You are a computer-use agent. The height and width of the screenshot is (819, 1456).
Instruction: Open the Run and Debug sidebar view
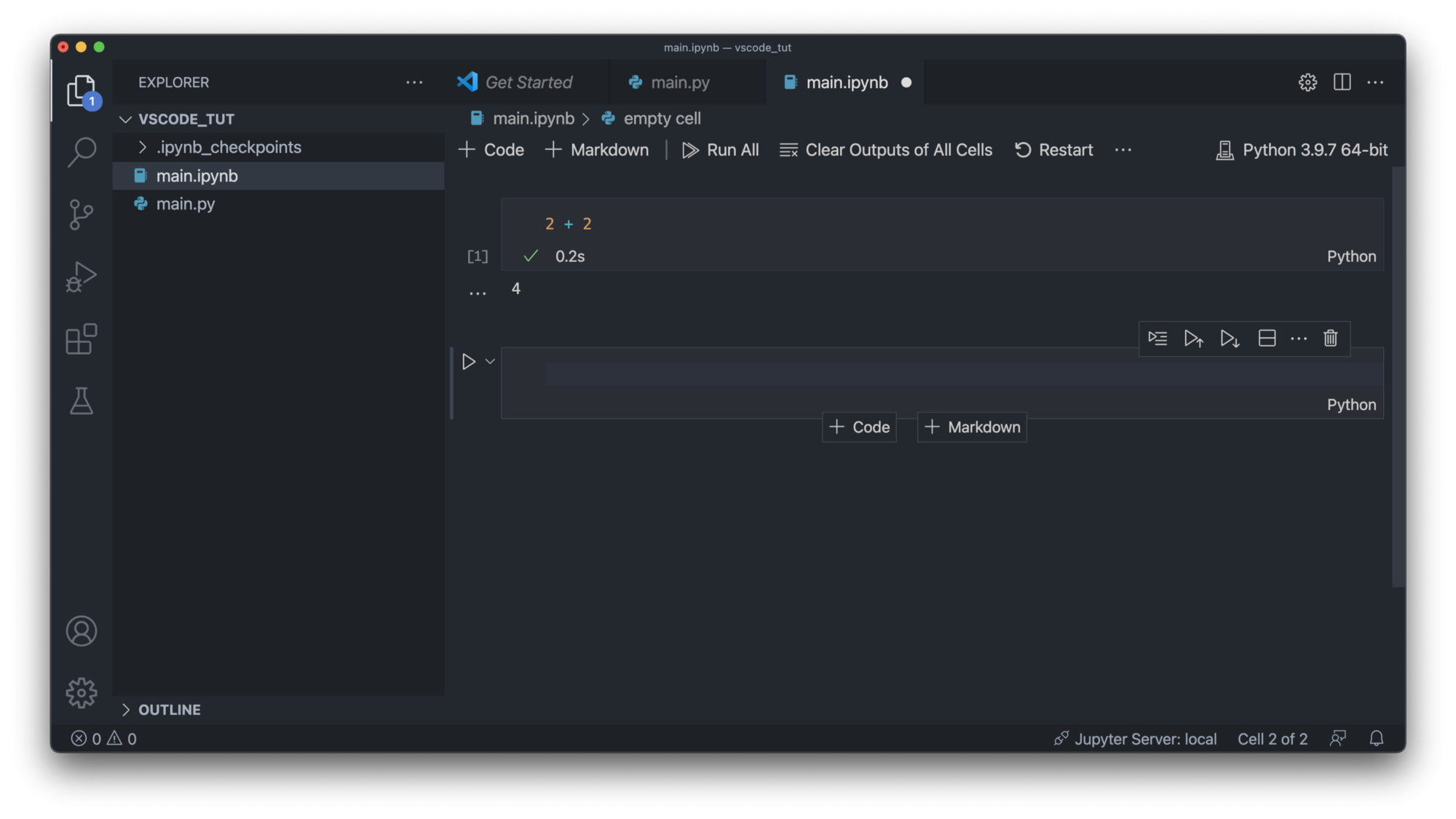coord(81,276)
